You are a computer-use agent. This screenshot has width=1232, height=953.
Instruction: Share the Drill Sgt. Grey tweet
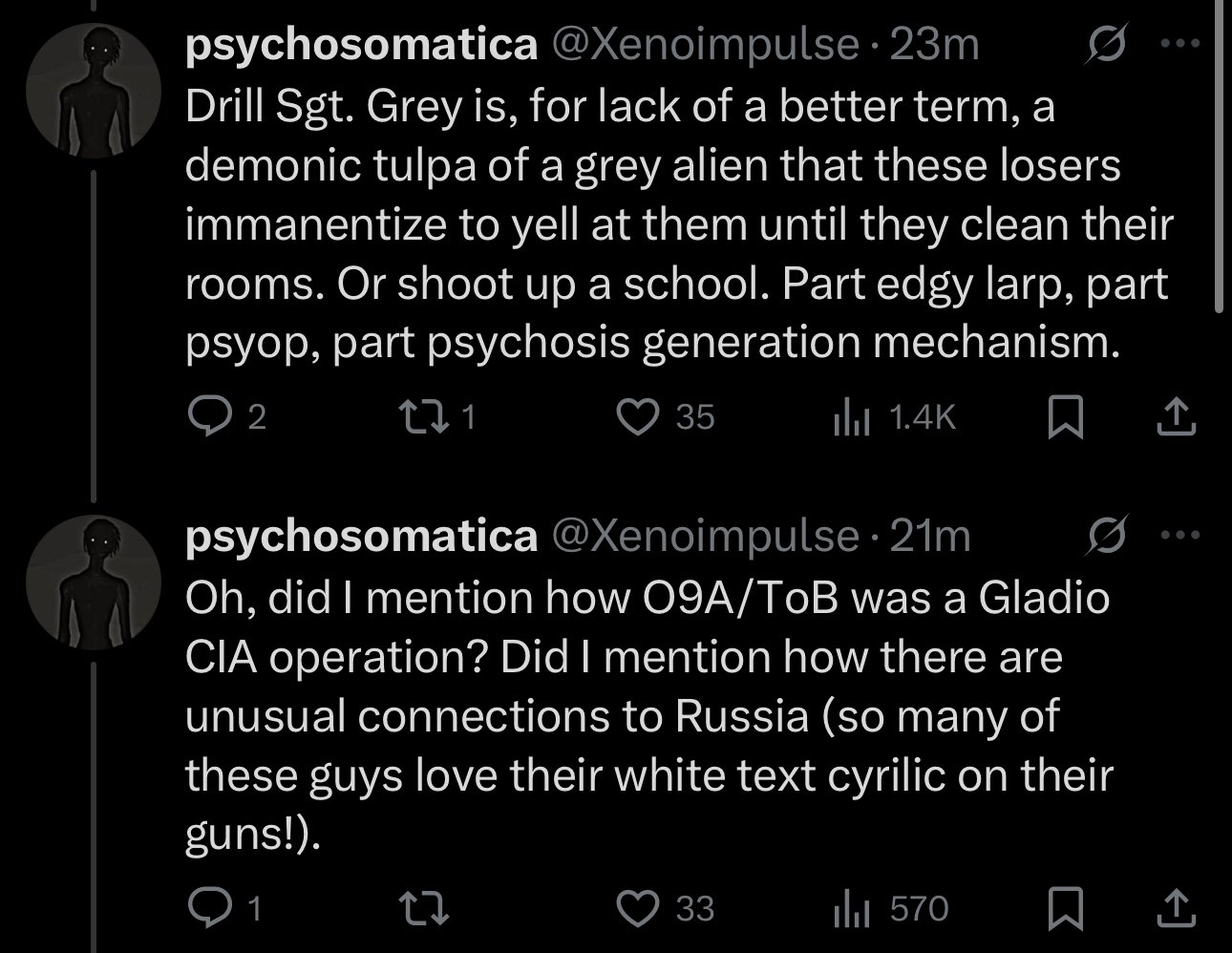[x=1176, y=417]
